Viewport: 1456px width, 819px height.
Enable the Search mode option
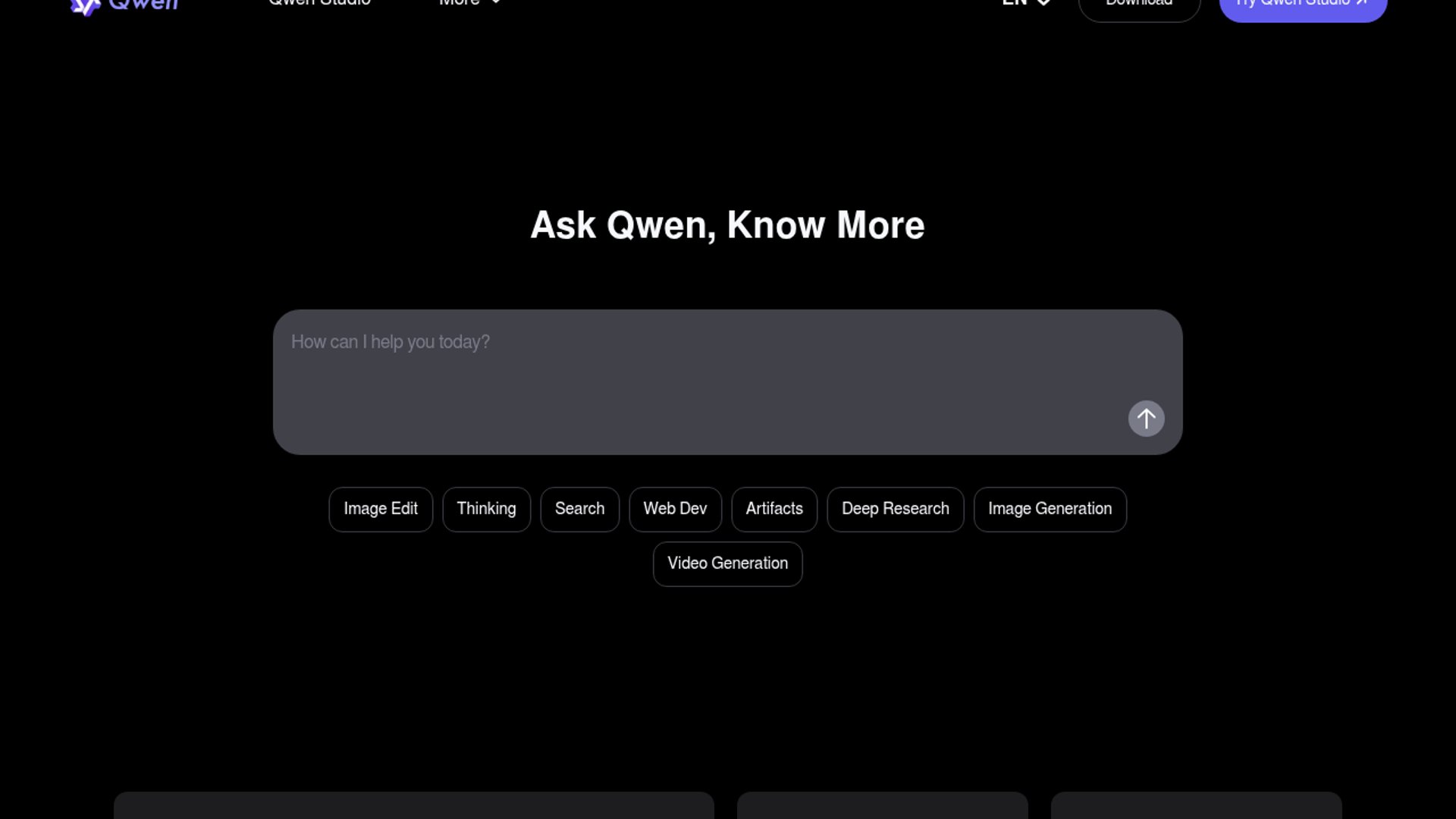click(579, 509)
